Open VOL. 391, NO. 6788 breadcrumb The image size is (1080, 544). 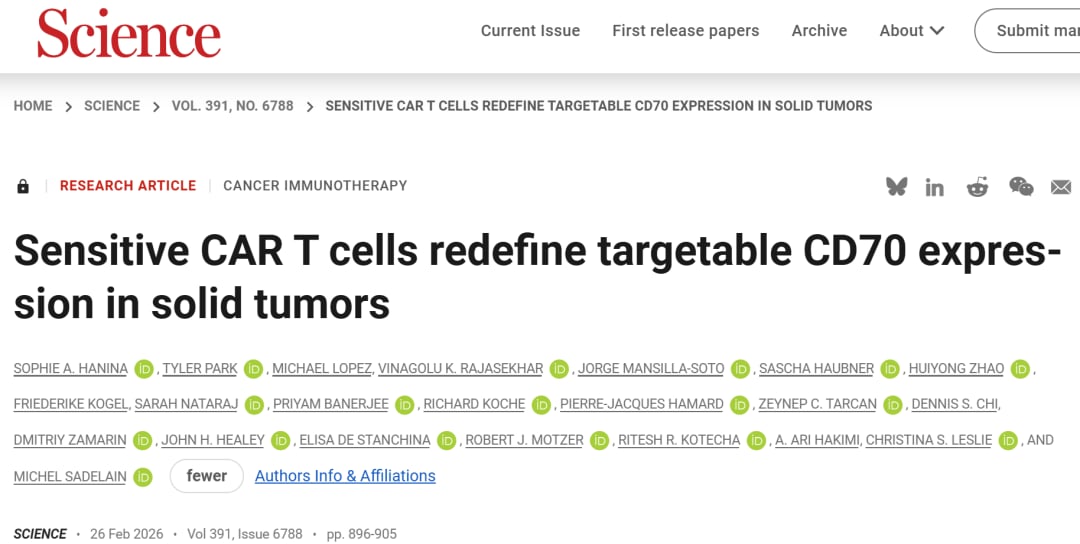tap(232, 106)
